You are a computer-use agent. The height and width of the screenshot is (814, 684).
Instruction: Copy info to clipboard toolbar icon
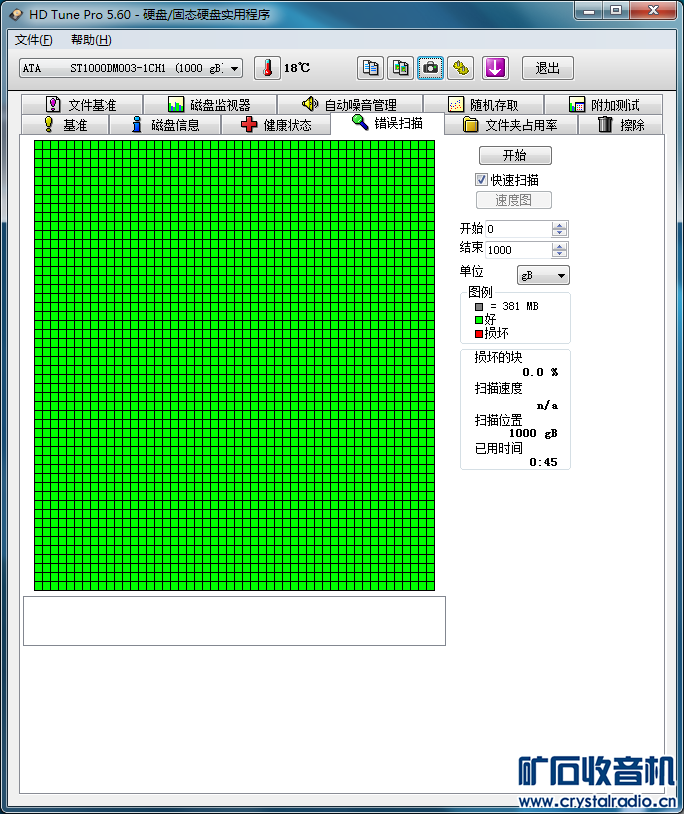tap(371, 68)
